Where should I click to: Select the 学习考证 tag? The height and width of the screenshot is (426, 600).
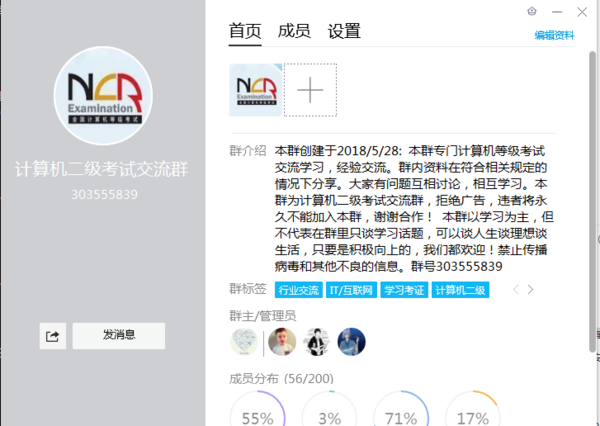(404, 290)
